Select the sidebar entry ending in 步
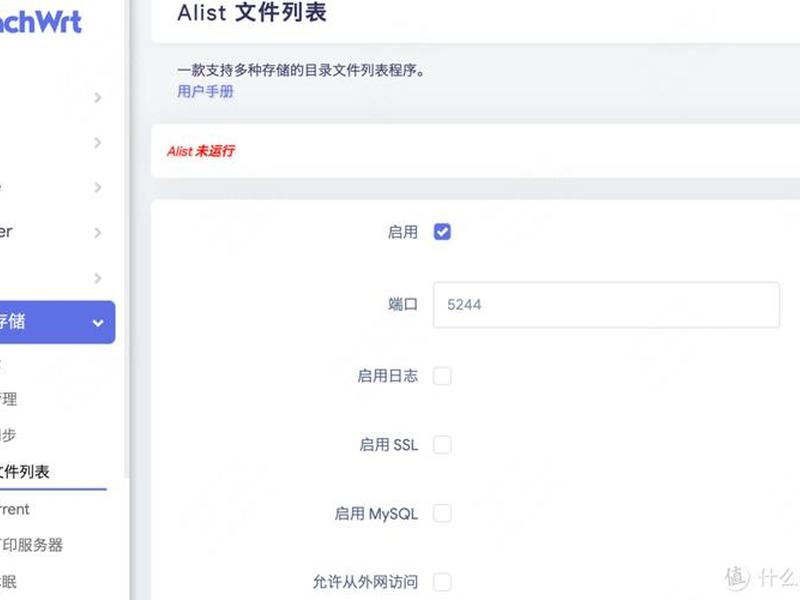 (x=8, y=435)
